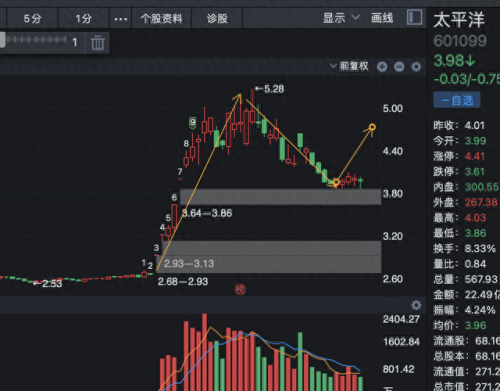Click the 内盘 300.55 value
Viewport: 500px width, 391px height.
coord(482,187)
